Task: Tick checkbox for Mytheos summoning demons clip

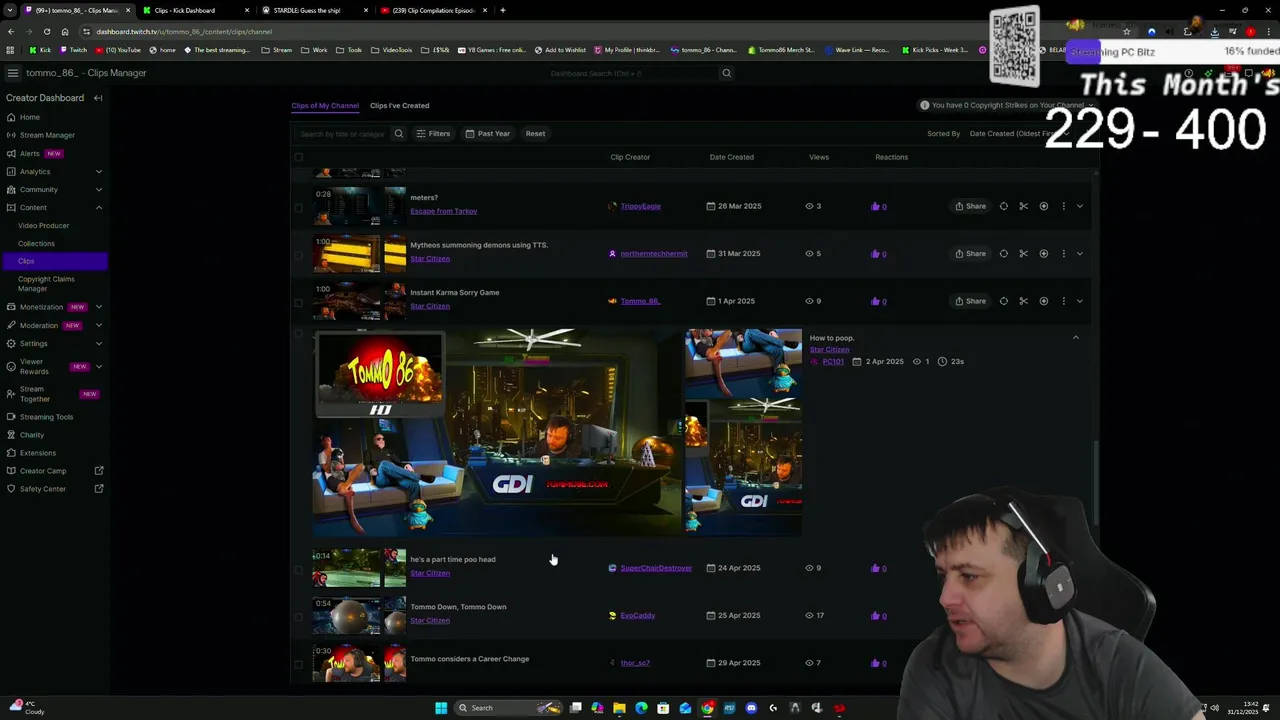Action: point(298,255)
